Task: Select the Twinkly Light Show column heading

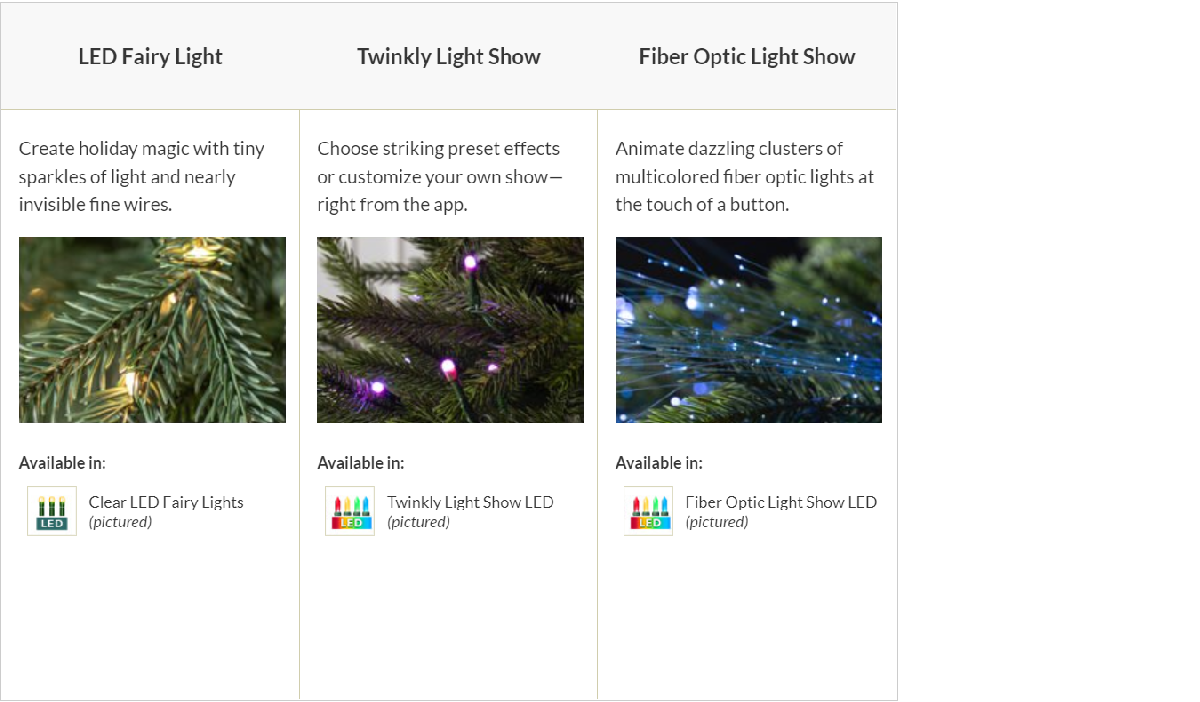Action: 449,56
